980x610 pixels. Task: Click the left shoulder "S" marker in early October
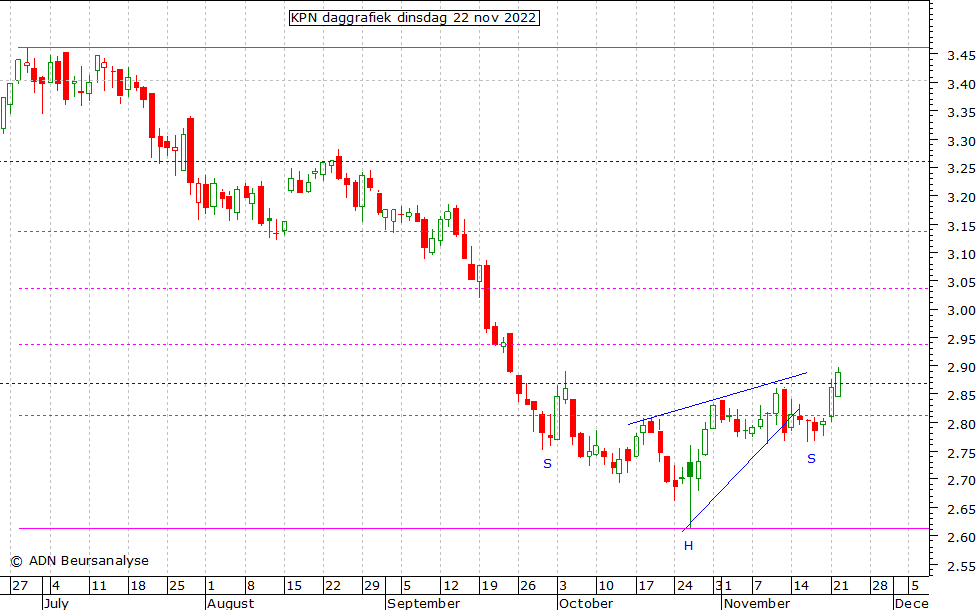(x=548, y=464)
